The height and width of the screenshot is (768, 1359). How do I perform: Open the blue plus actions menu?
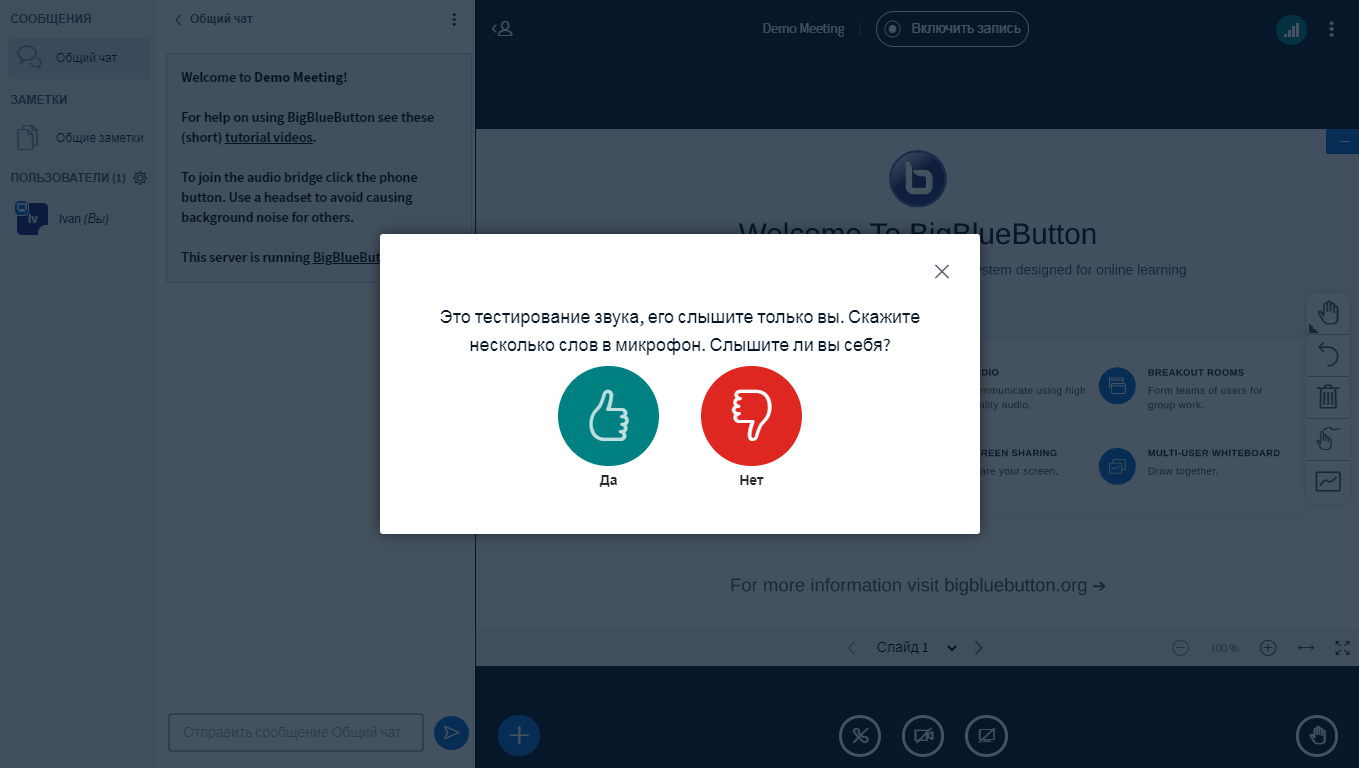(519, 736)
